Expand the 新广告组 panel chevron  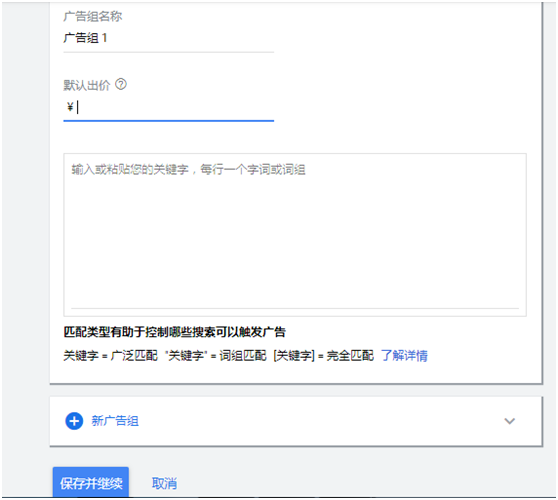[510, 421]
